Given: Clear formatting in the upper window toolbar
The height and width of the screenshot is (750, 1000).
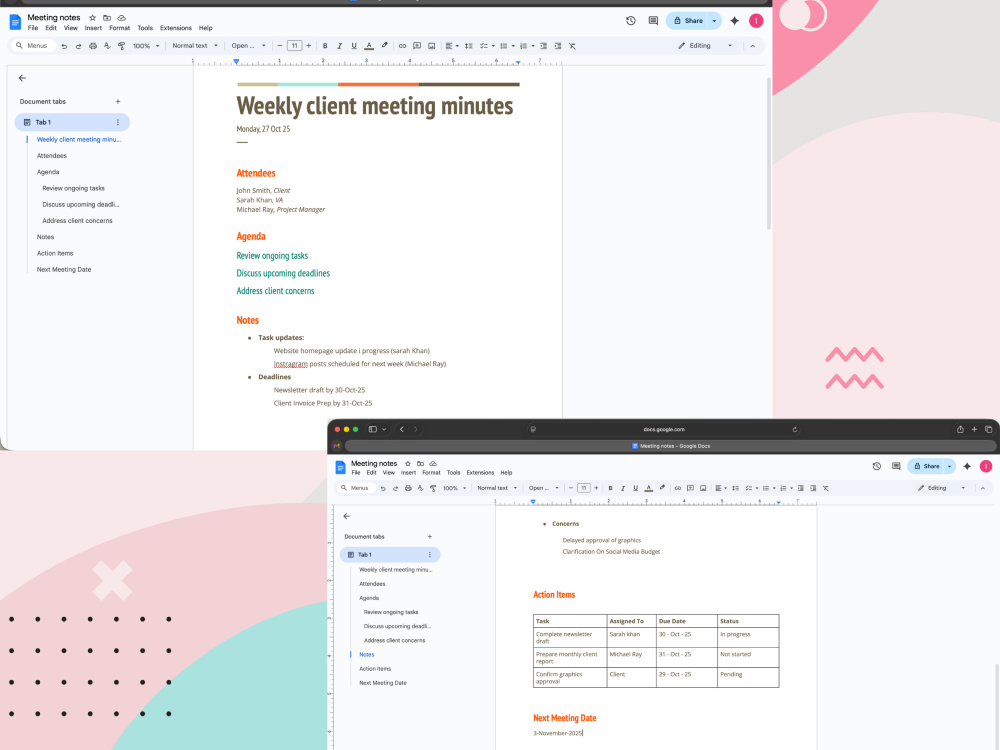Looking at the screenshot, I should pyautogui.click(x=572, y=46).
